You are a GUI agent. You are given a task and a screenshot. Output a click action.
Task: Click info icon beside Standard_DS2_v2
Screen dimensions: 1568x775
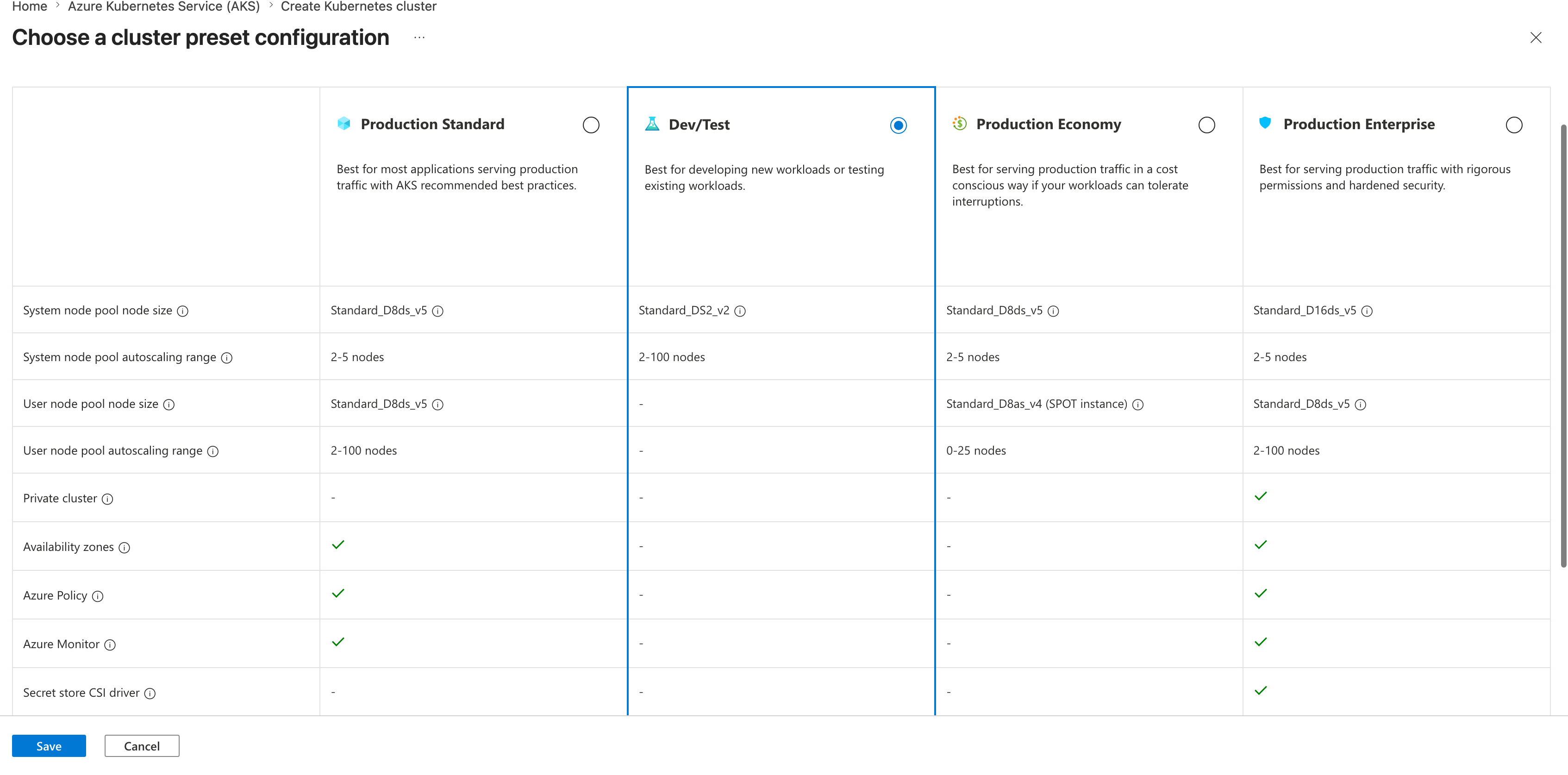740,311
